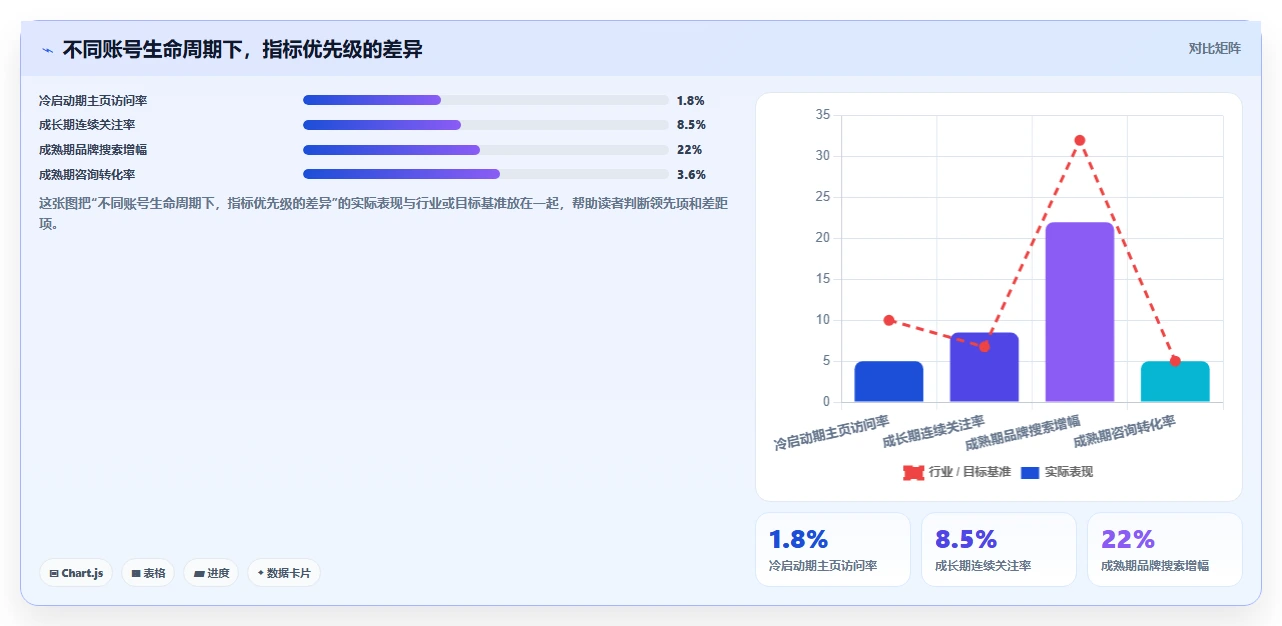
Task: Click the 成熟期咨询转化率 progress bar
Action: [486, 174]
